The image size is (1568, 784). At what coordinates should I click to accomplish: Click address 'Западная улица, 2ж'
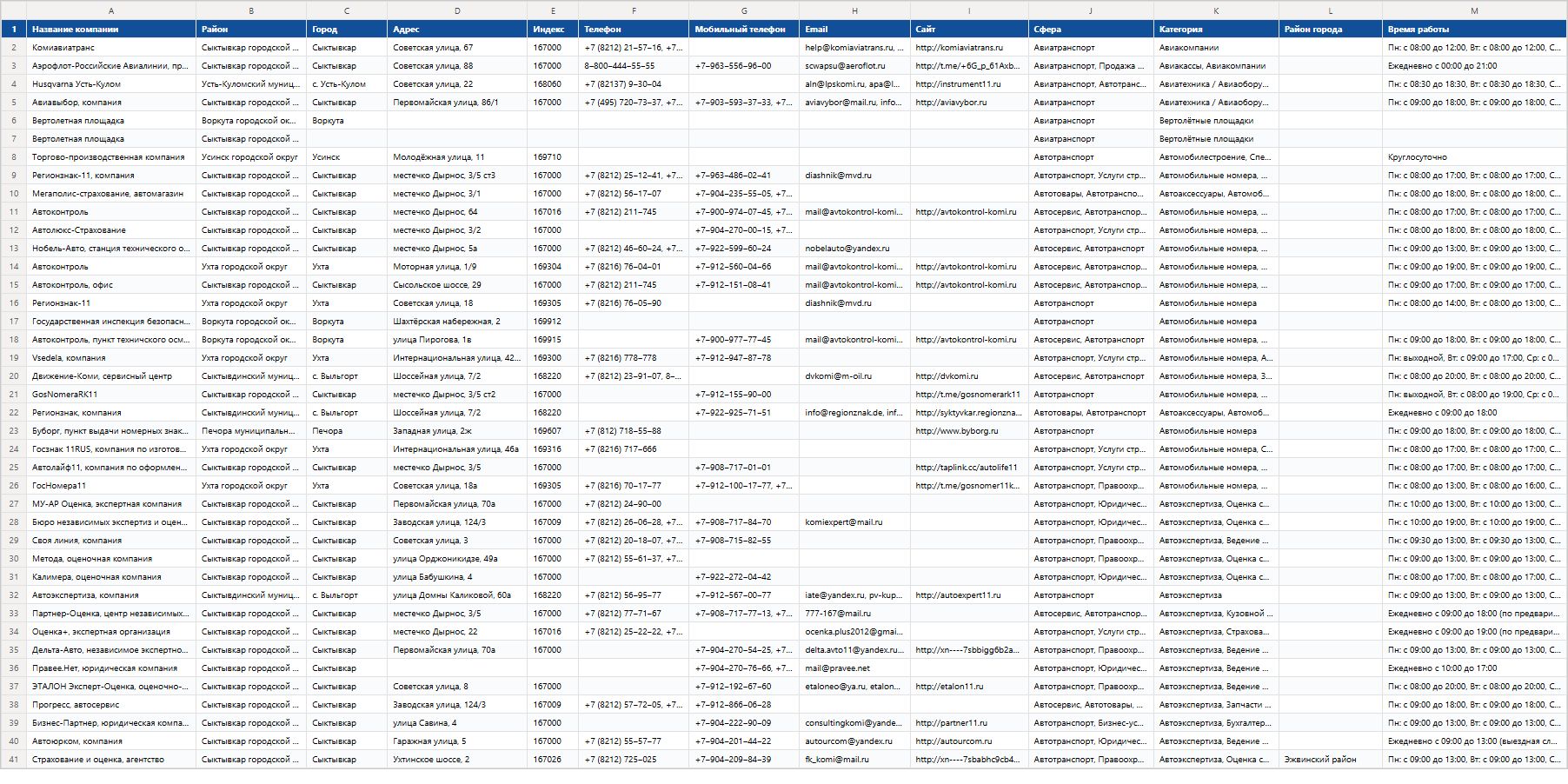457,431
